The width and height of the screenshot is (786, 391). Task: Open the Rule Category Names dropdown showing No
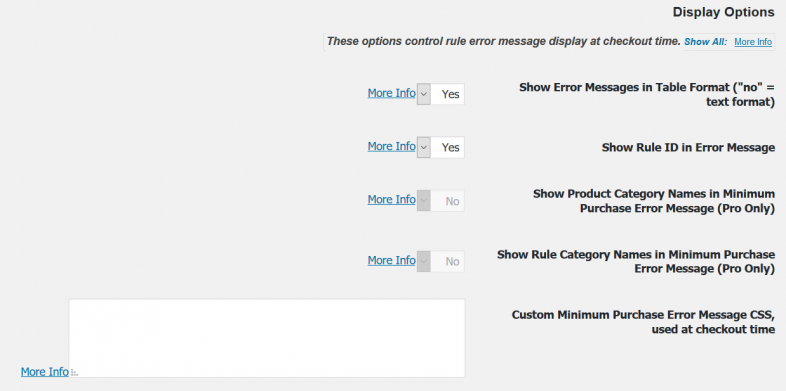[441, 262]
